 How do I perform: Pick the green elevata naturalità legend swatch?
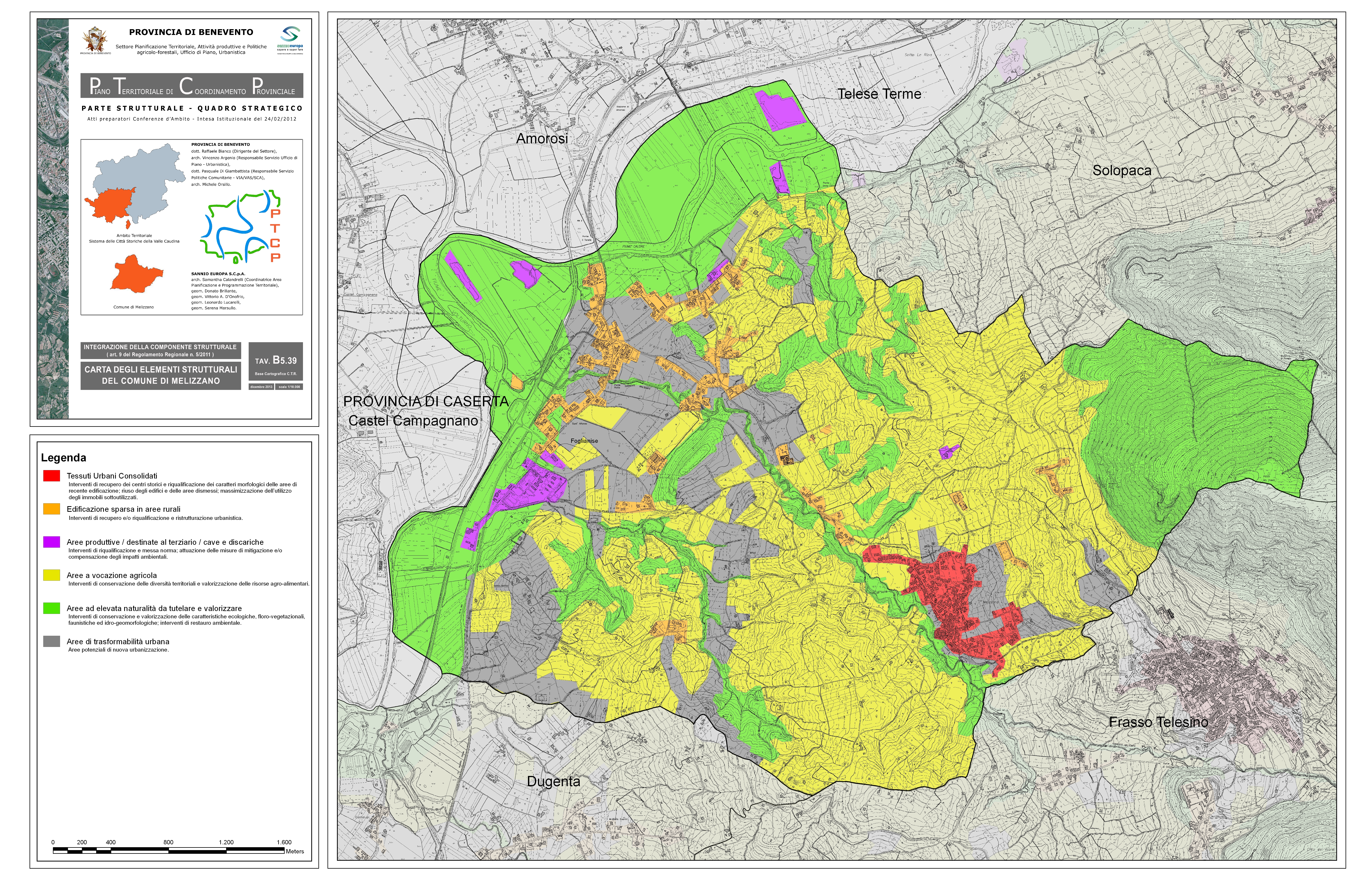[52, 608]
